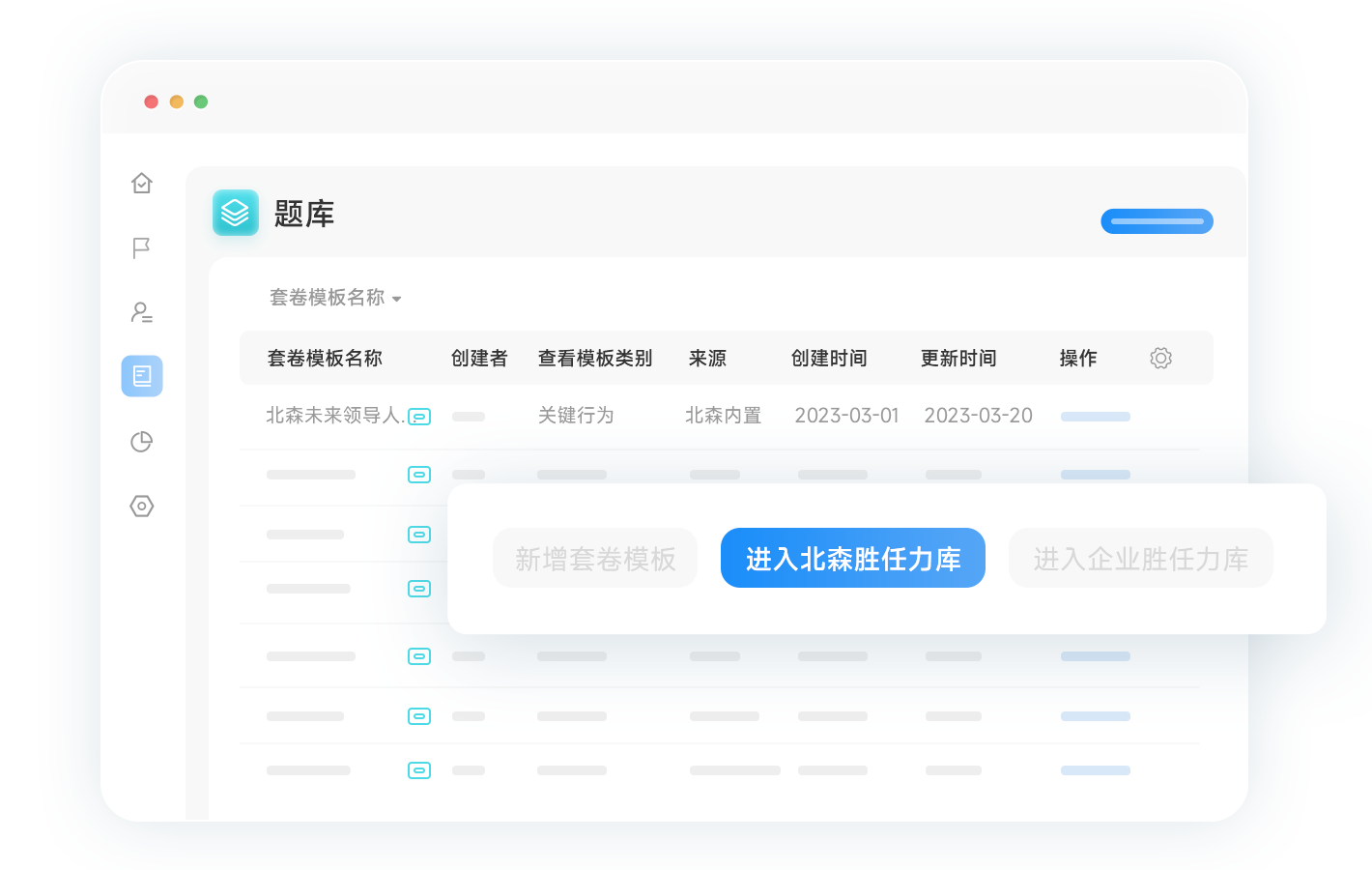Click tag icon beside 北森未来领导人 row
Viewport: 1372px width, 870px height.
tap(419, 417)
